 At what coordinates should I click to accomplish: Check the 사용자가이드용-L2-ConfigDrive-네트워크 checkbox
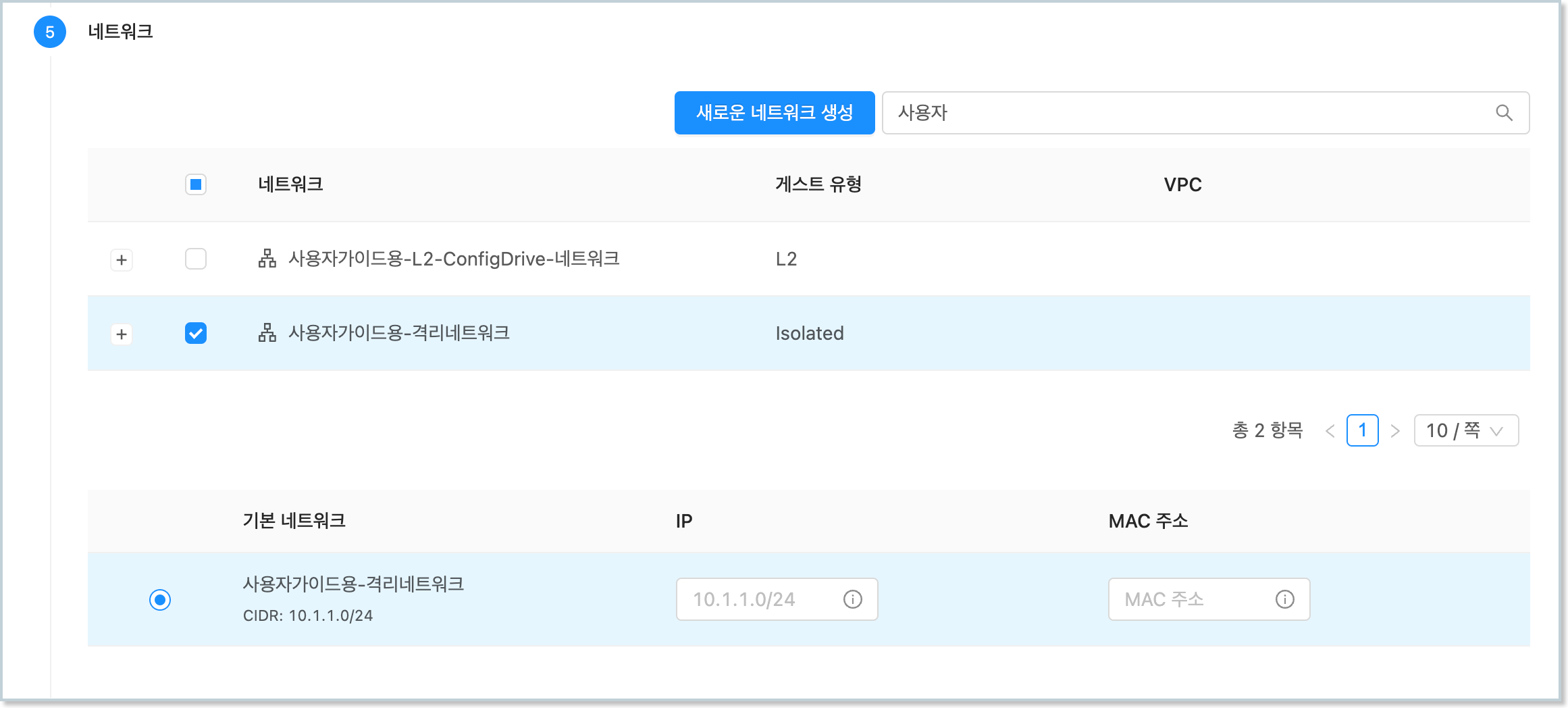(196, 259)
